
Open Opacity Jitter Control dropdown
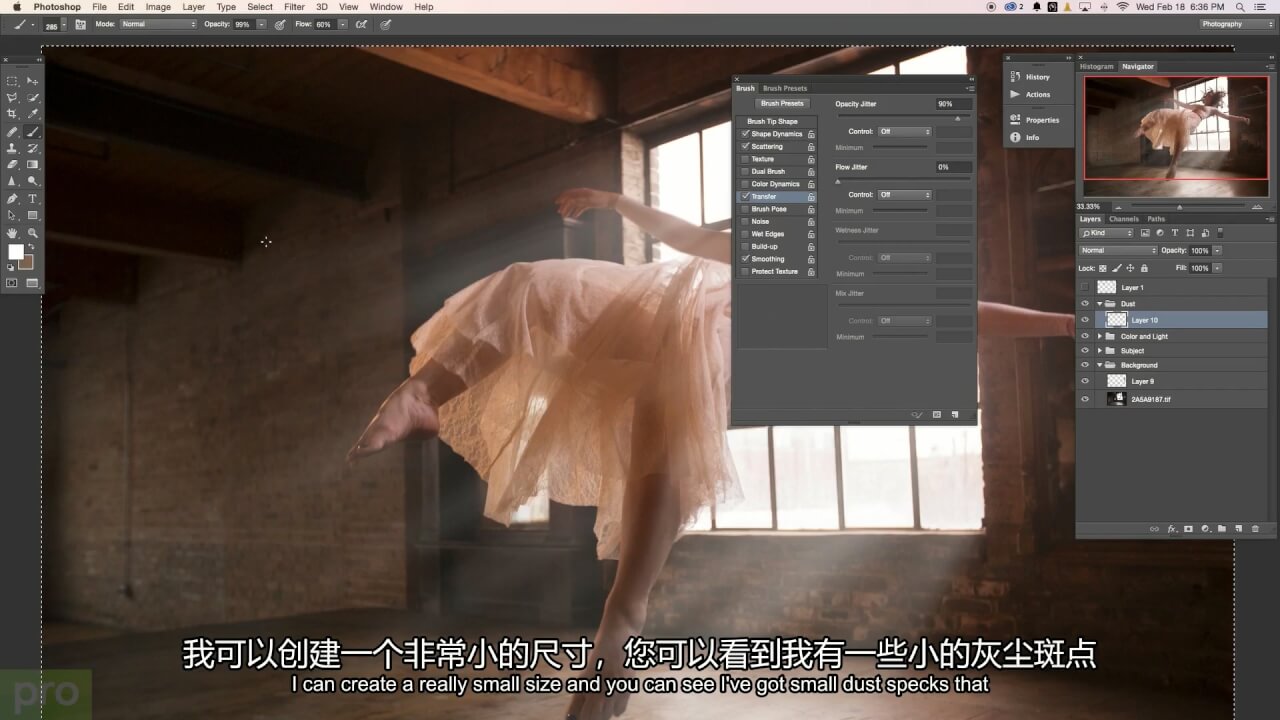tap(905, 131)
